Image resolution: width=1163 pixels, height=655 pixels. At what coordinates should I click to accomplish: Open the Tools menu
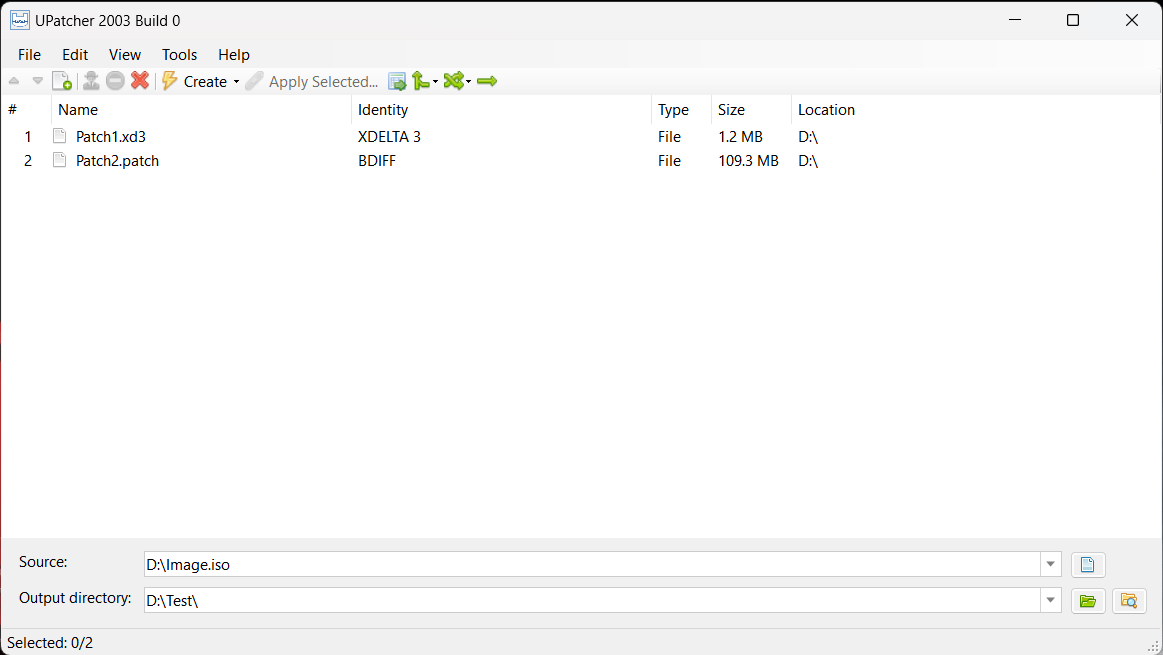pos(179,54)
